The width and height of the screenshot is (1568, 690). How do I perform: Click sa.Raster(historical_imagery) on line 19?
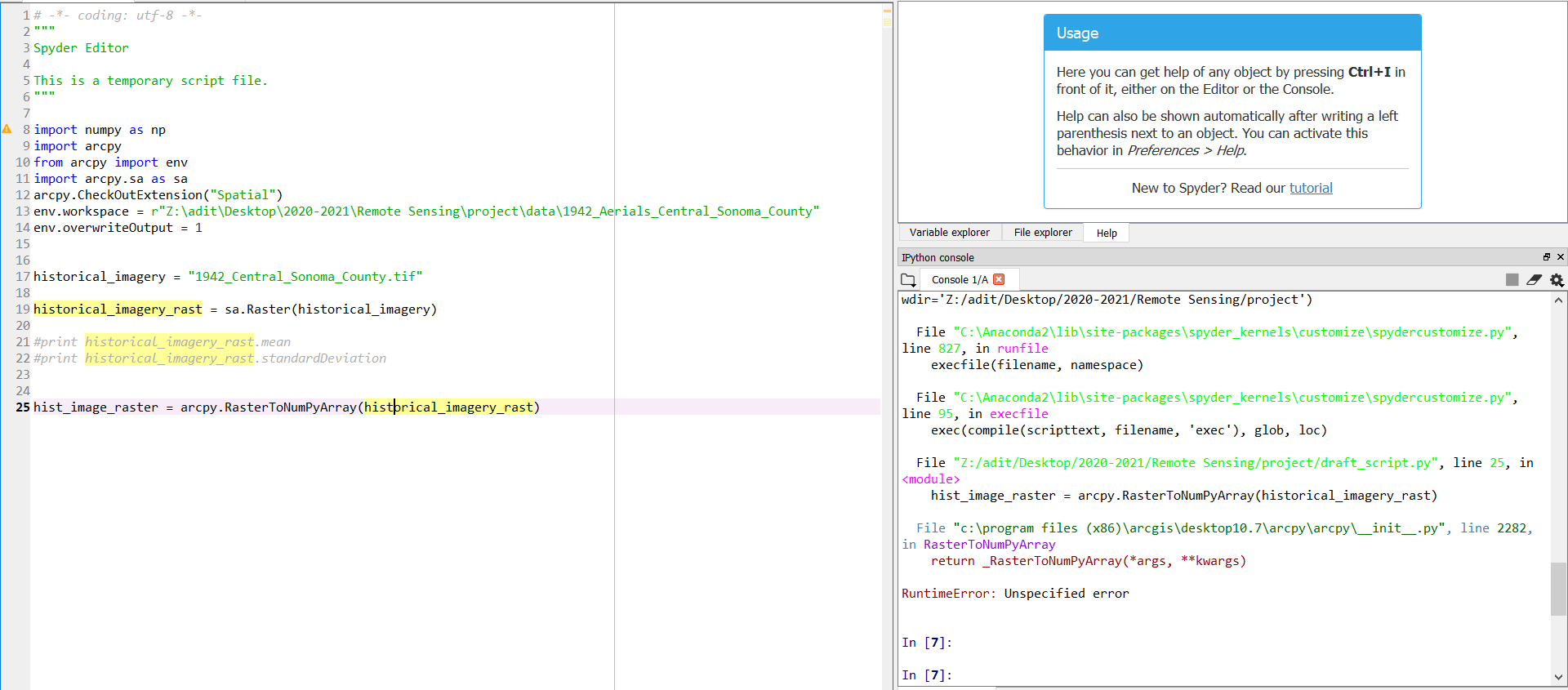[x=331, y=309]
